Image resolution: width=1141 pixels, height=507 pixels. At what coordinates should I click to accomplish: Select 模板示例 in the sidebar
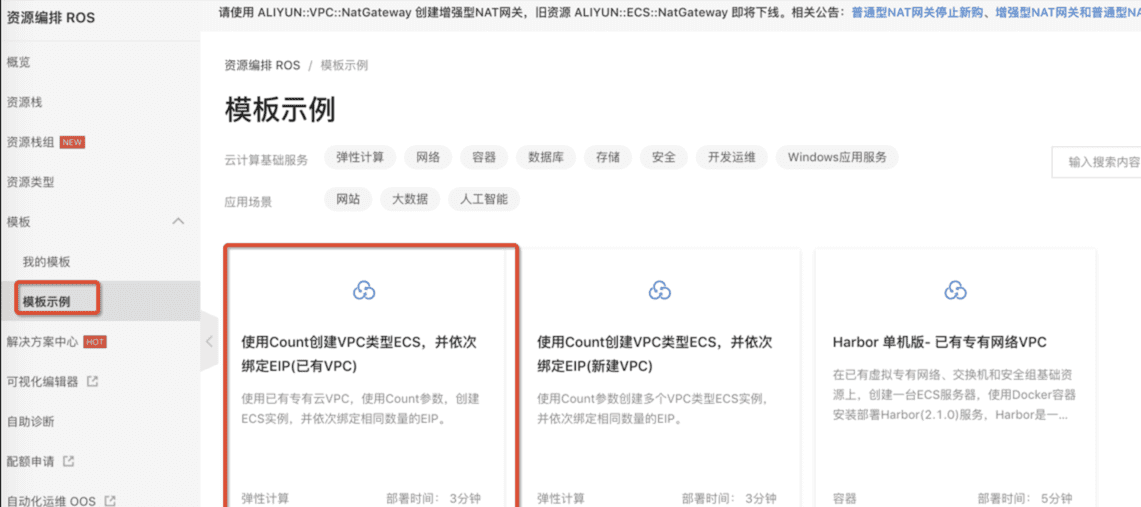47,301
